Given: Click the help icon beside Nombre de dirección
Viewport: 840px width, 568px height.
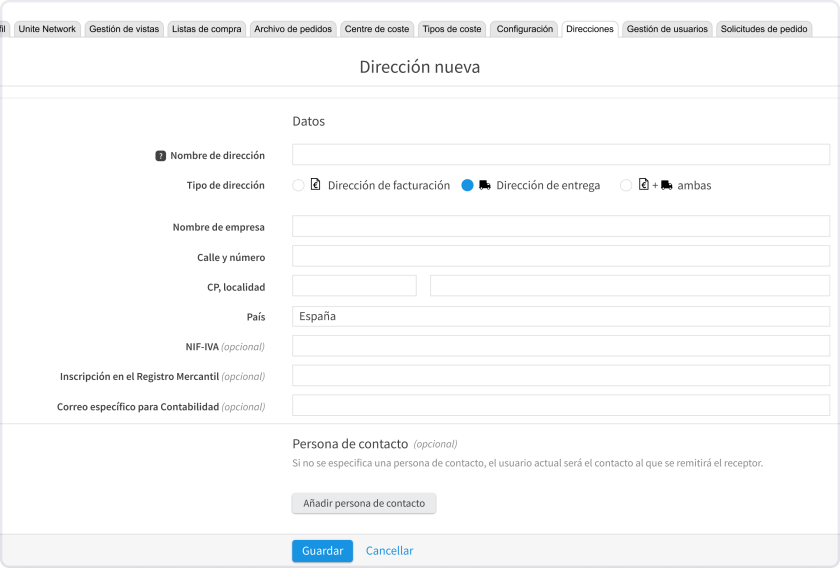Looking at the screenshot, I should tap(160, 156).
